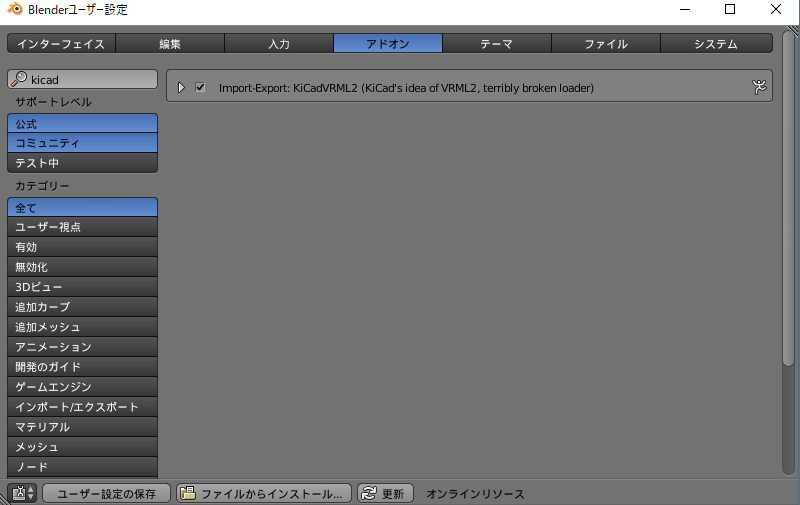
Task: Open the アドオン tab
Action: point(388,43)
